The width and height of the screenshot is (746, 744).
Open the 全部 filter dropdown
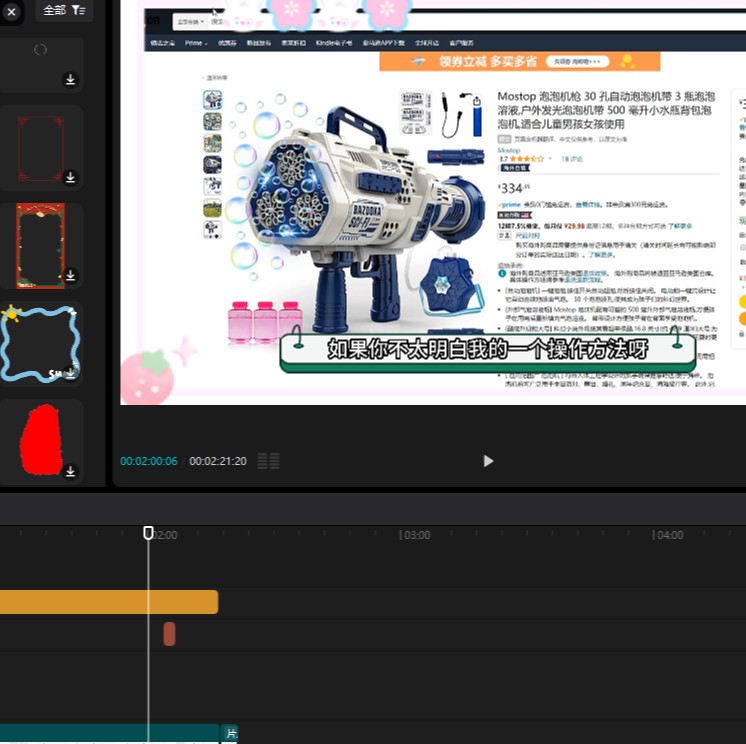(64, 10)
